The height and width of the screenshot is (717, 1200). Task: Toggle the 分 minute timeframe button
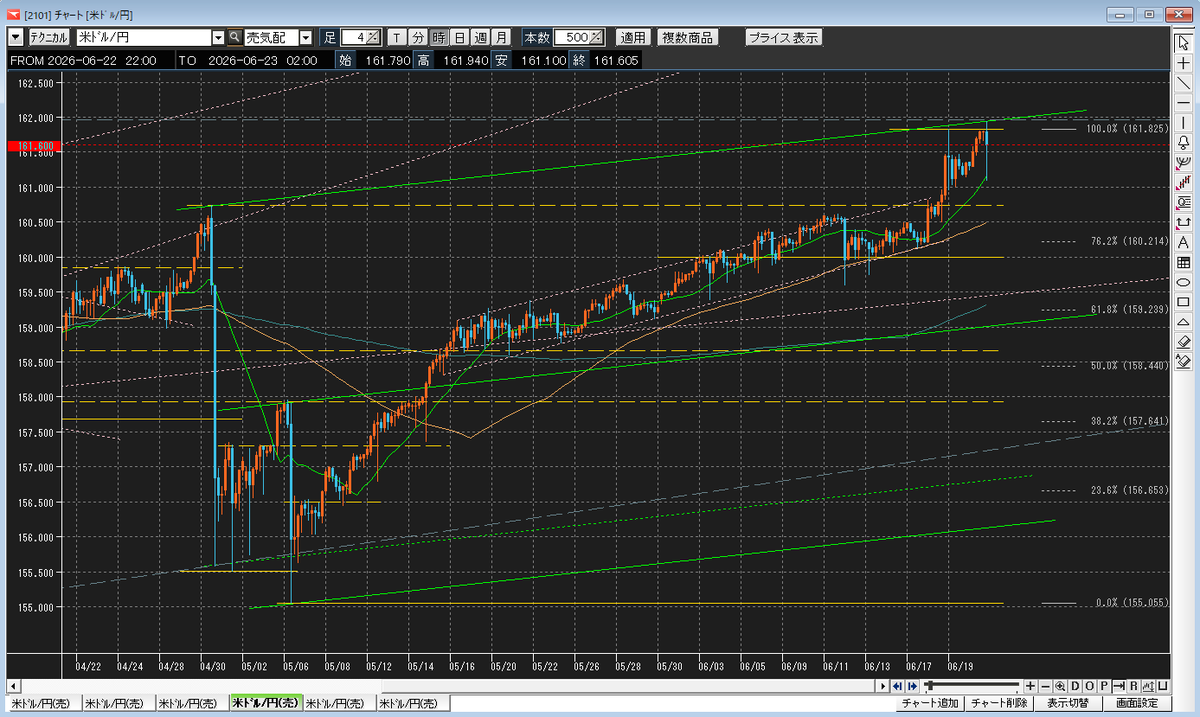(x=417, y=37)
